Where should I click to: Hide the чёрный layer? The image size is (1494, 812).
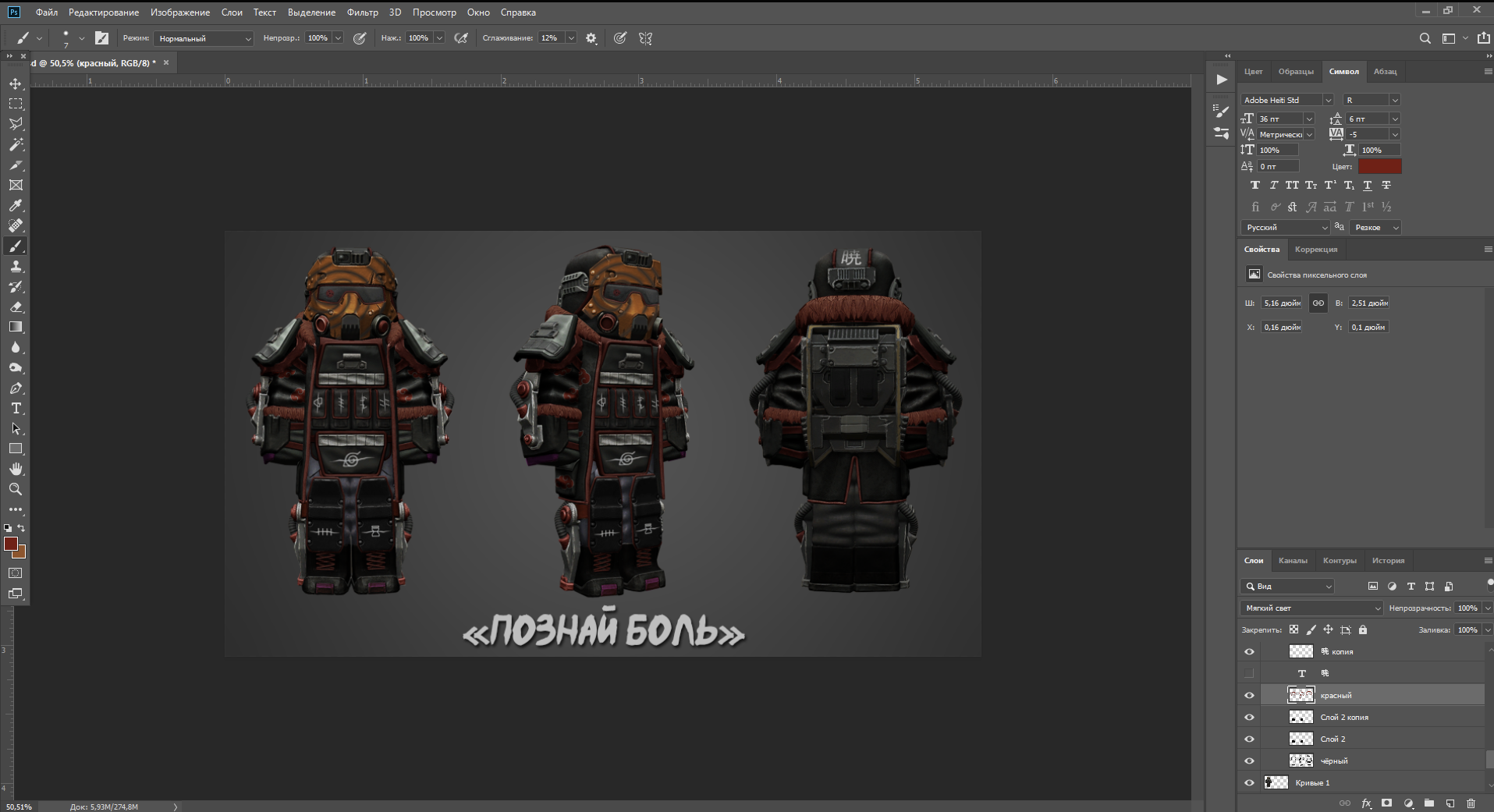click(x=1249, y=761)
